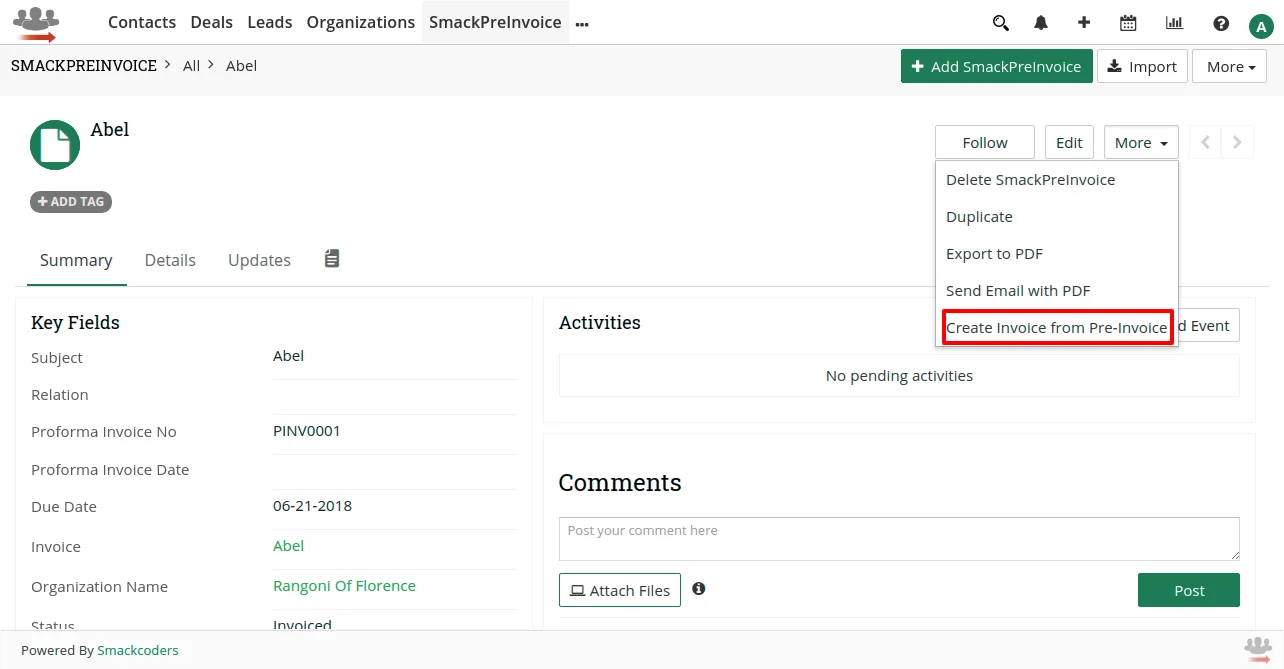Open the overflow ellipsis menu in the navbar
This screenshot has width=1284, height=669.
pos(582,24)
